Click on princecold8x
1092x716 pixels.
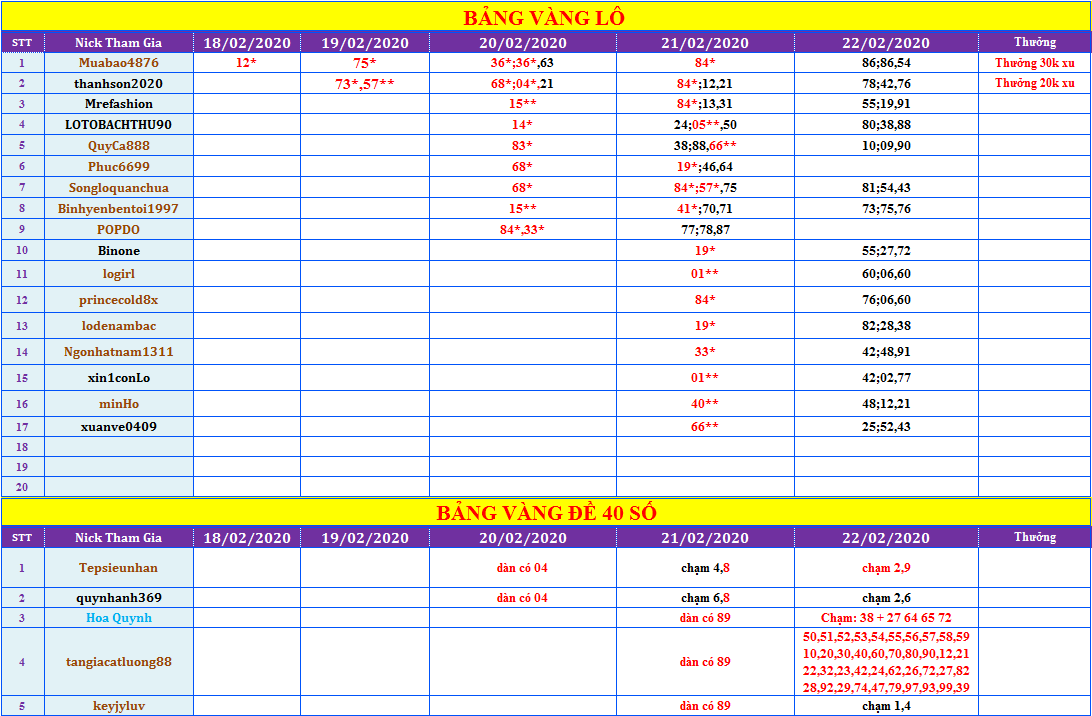click(x=118, y=299)
